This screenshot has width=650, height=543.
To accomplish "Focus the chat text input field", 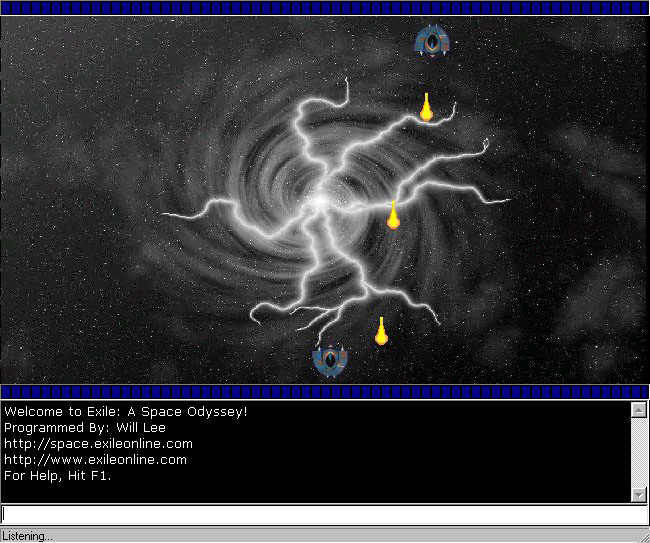I will pyautogui.click(x=324, y=515).
